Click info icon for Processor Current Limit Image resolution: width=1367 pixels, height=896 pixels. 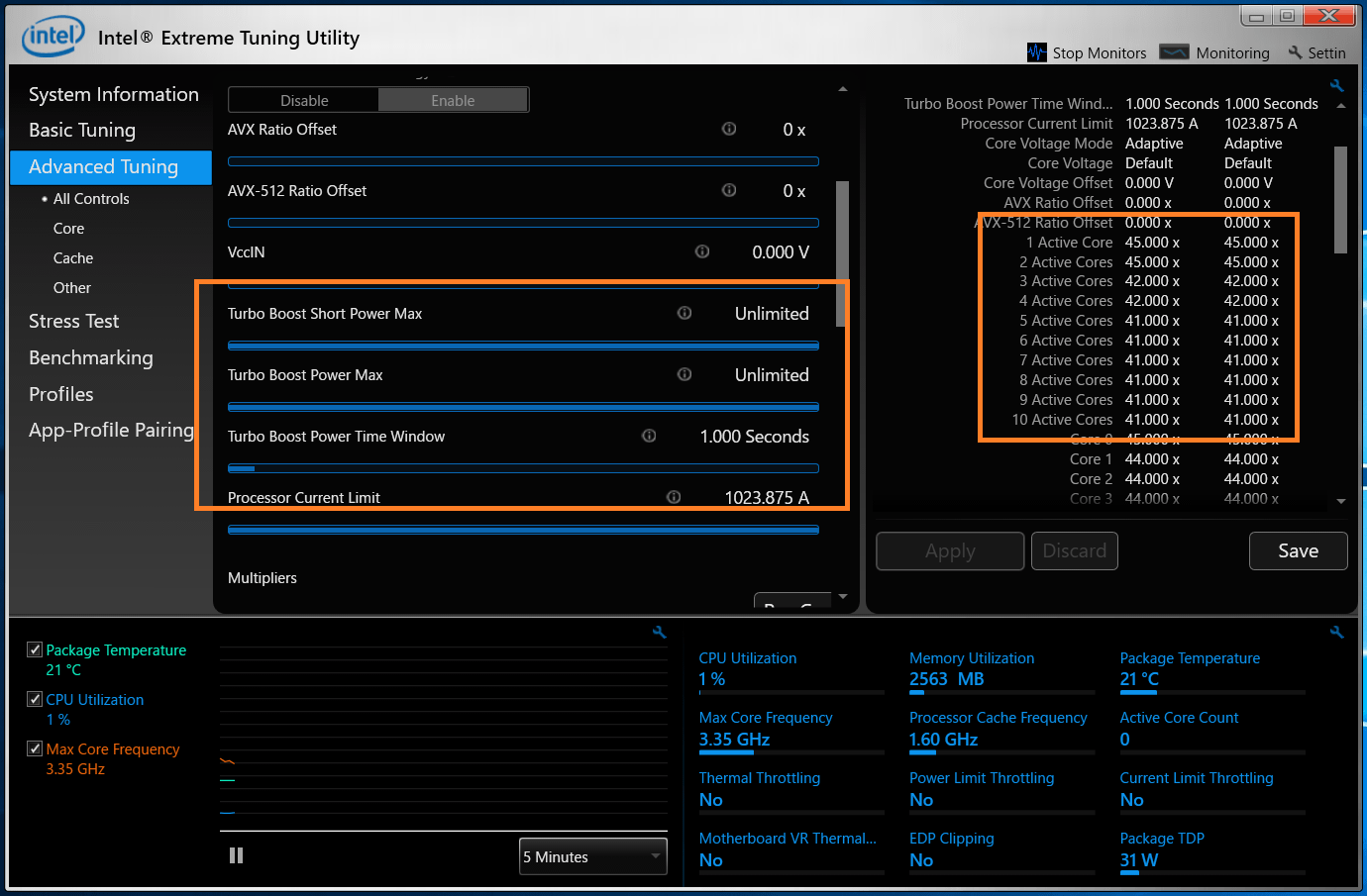tap(674, 497)
